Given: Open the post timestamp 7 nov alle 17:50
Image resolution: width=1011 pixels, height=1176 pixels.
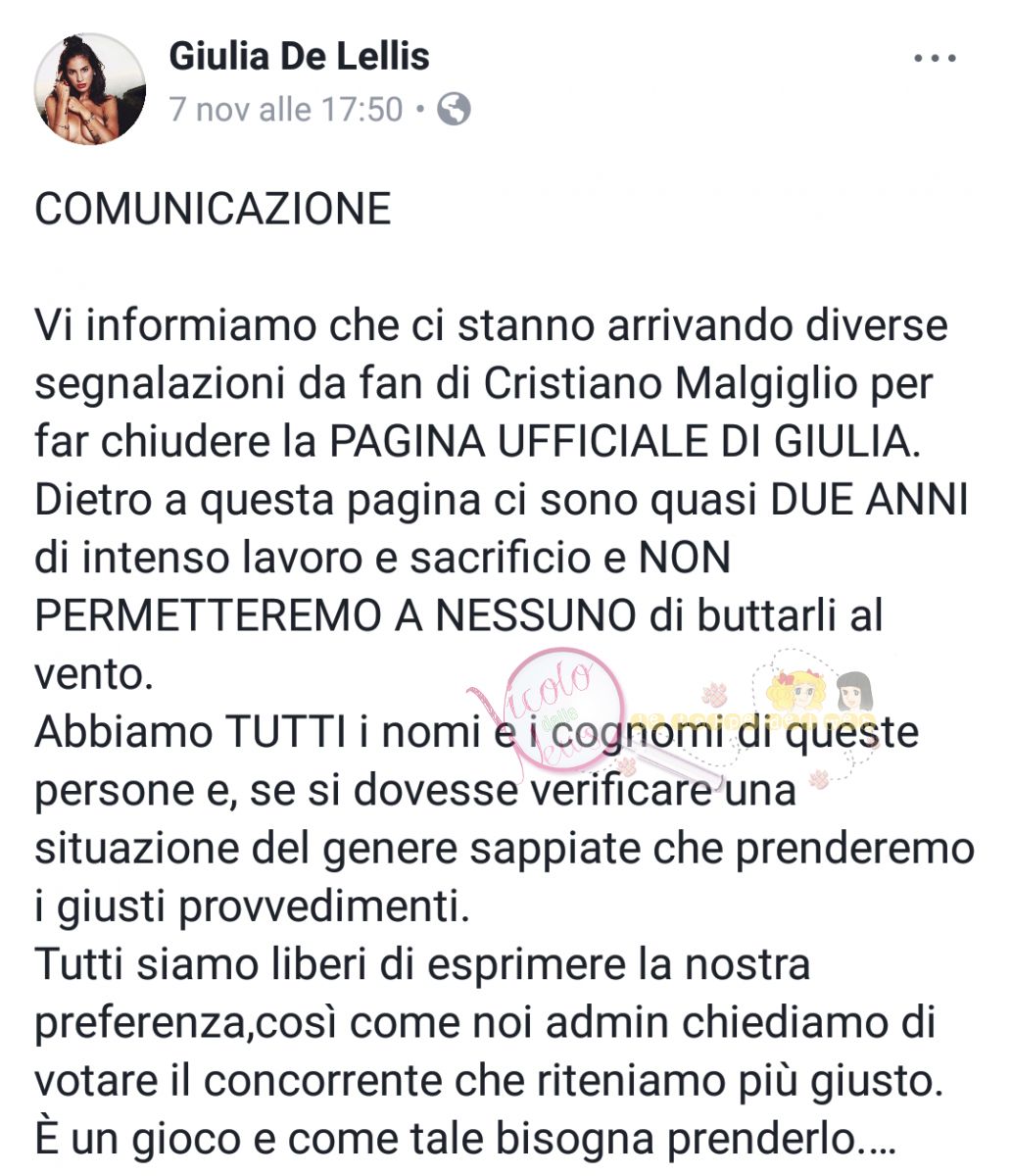Looking at the screenshot, I should coord(286,109).
